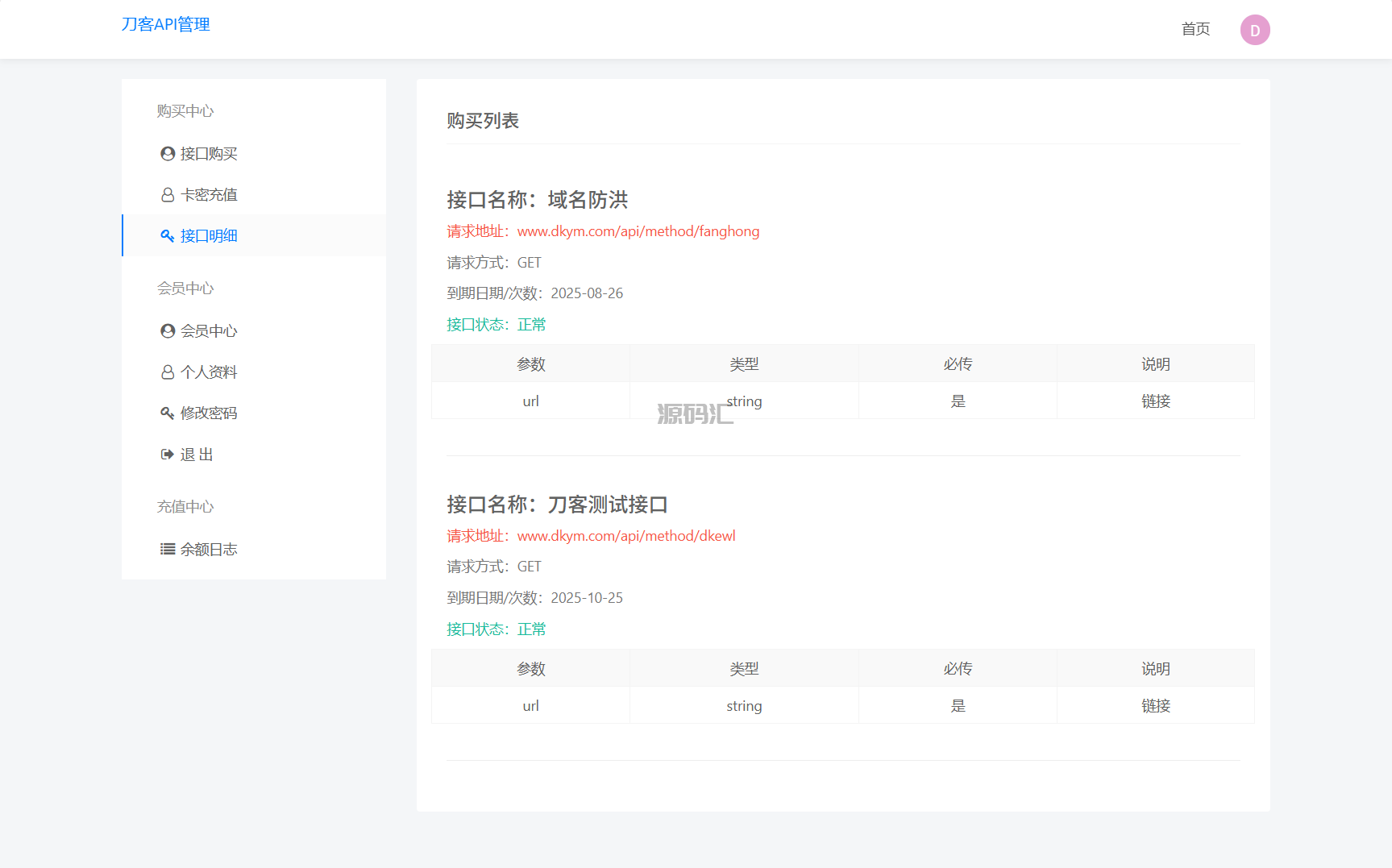
Task: Click 退 出 to log out
Action: (x=254, y=455)
